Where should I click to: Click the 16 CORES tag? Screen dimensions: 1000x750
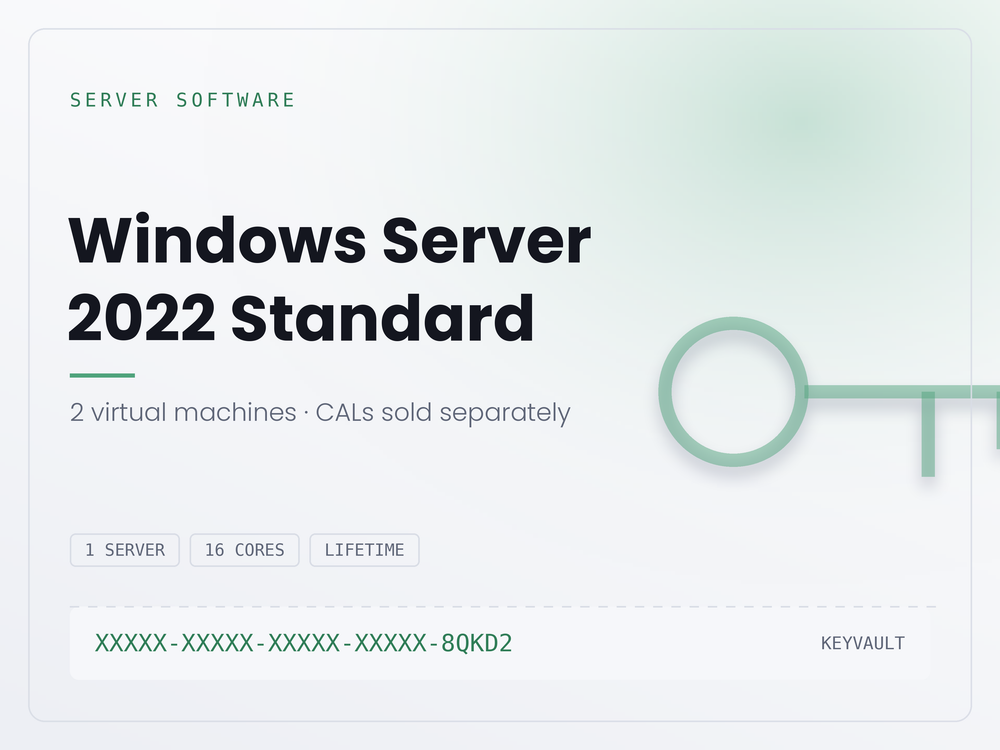(244, 550)
